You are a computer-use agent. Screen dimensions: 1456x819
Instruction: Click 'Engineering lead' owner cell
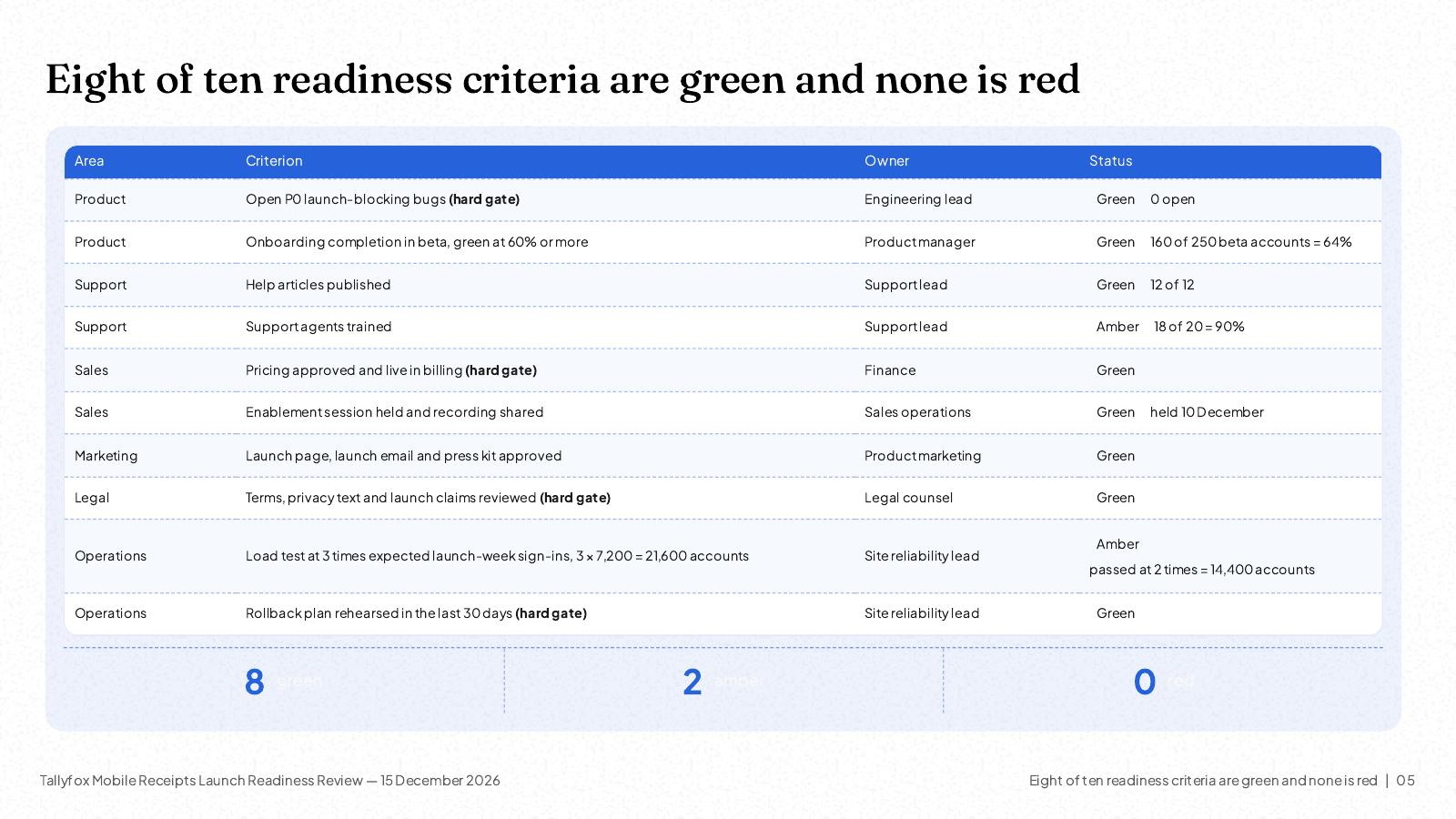(x=918, y=199)
